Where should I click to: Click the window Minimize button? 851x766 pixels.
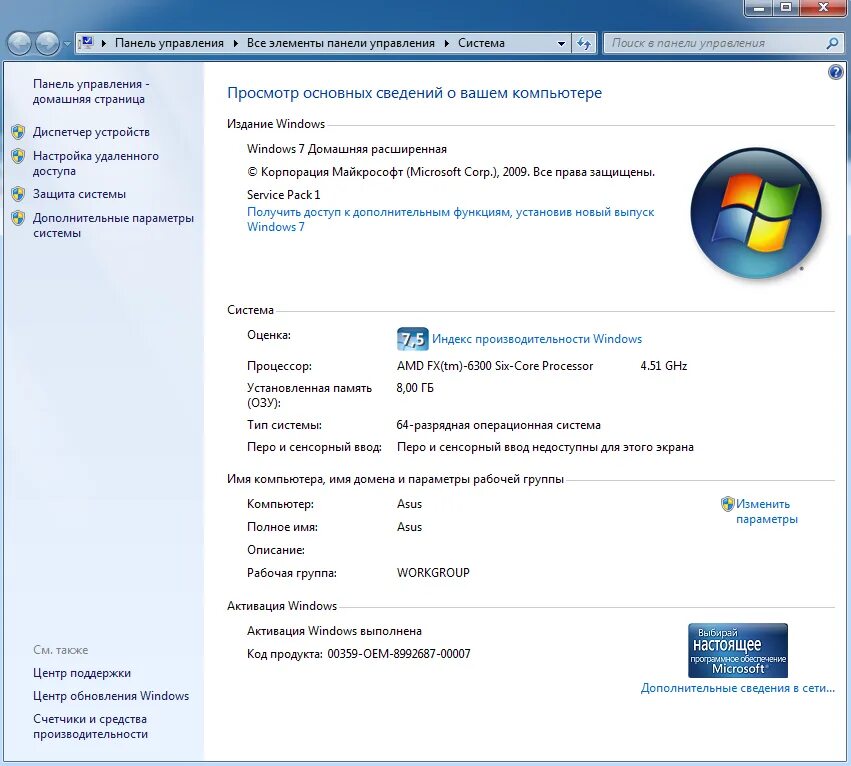tap(760, 8)
